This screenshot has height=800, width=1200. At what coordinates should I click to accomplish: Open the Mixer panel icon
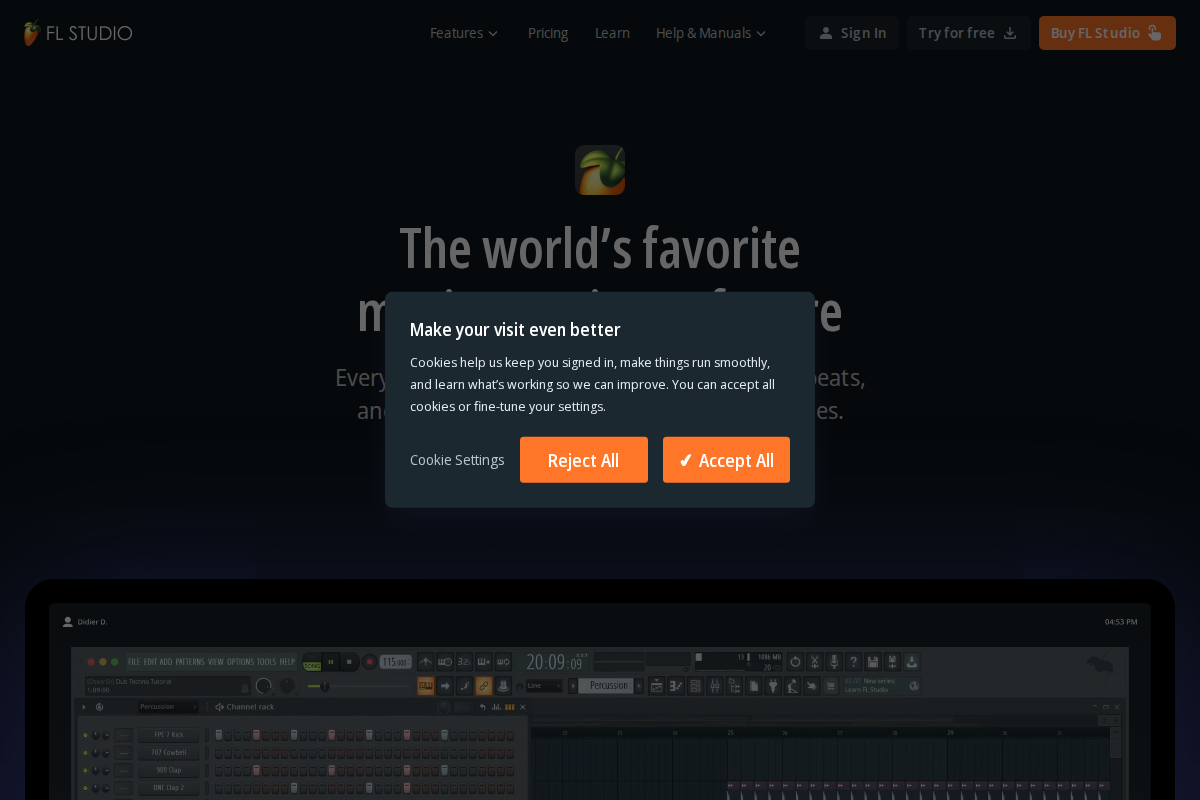(715, 686)
